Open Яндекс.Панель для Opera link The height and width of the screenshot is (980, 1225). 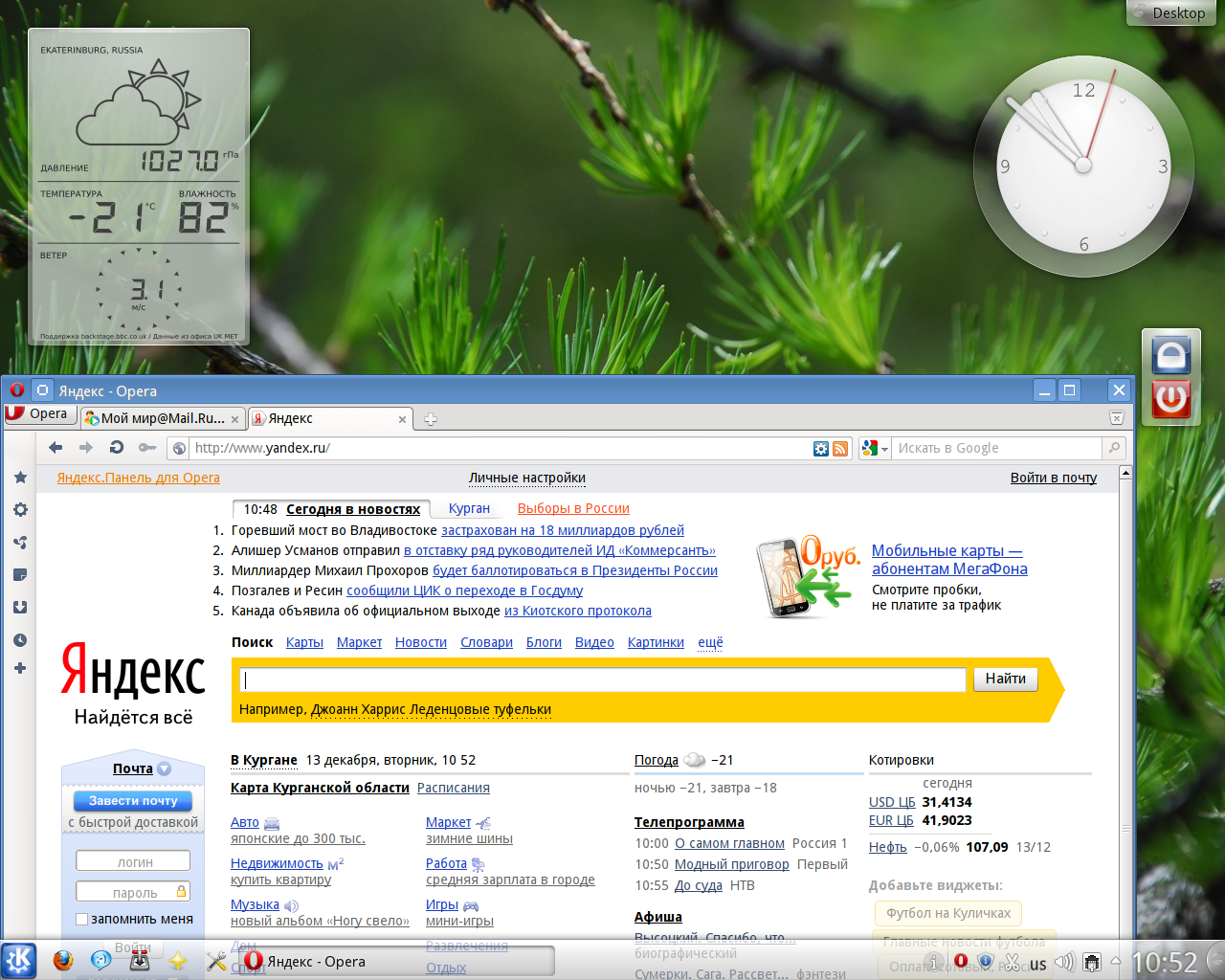[138, 478]
